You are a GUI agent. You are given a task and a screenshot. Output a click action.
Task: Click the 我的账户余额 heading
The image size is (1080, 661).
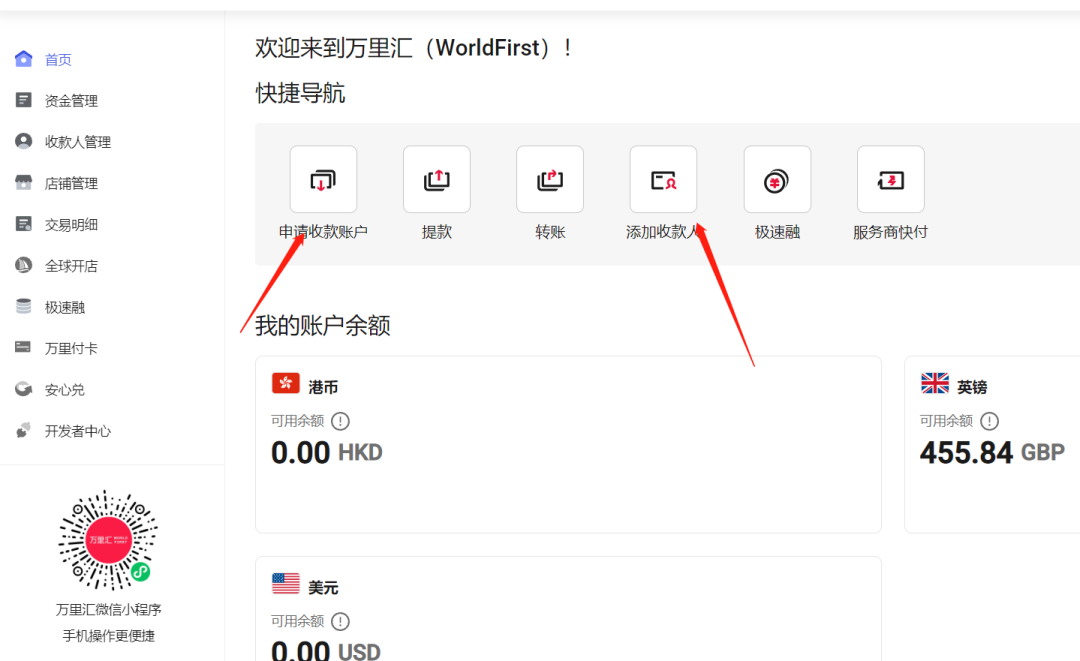(x=322, y=325)
